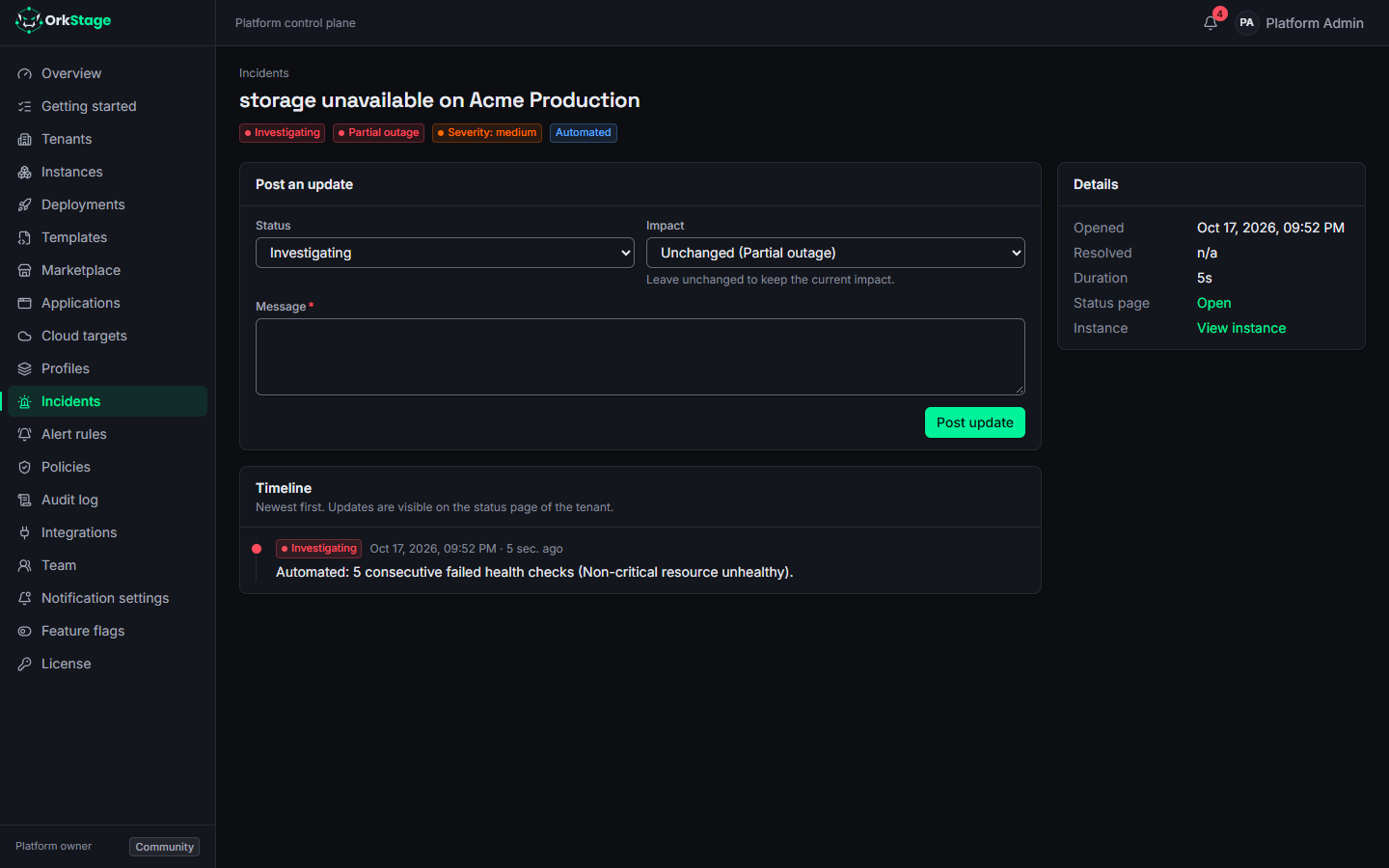Click the Integrations plug icon
The height and width of the screenshot is (868, 1389).
[x=25, y=532]
